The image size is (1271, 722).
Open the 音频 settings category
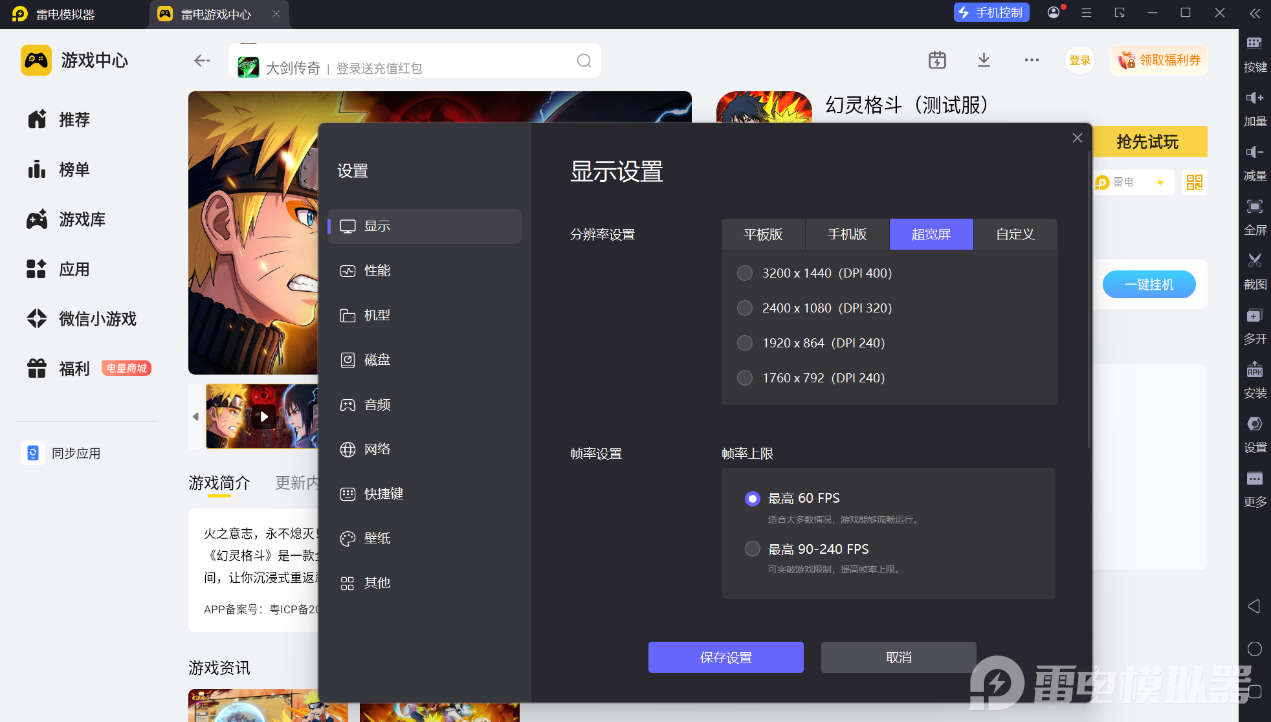pyautogui.click(x=424, y=404)
